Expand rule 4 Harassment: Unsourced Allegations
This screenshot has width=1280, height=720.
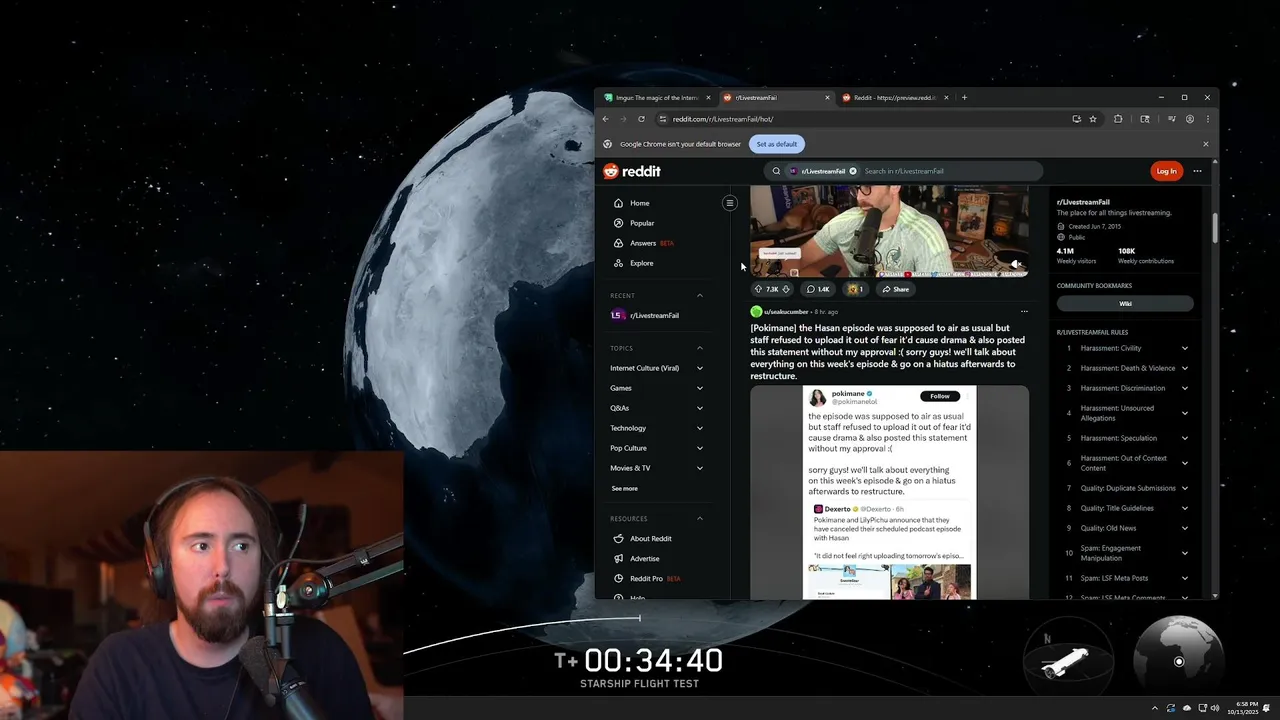pyautogui.click(x=1185, y=413)
